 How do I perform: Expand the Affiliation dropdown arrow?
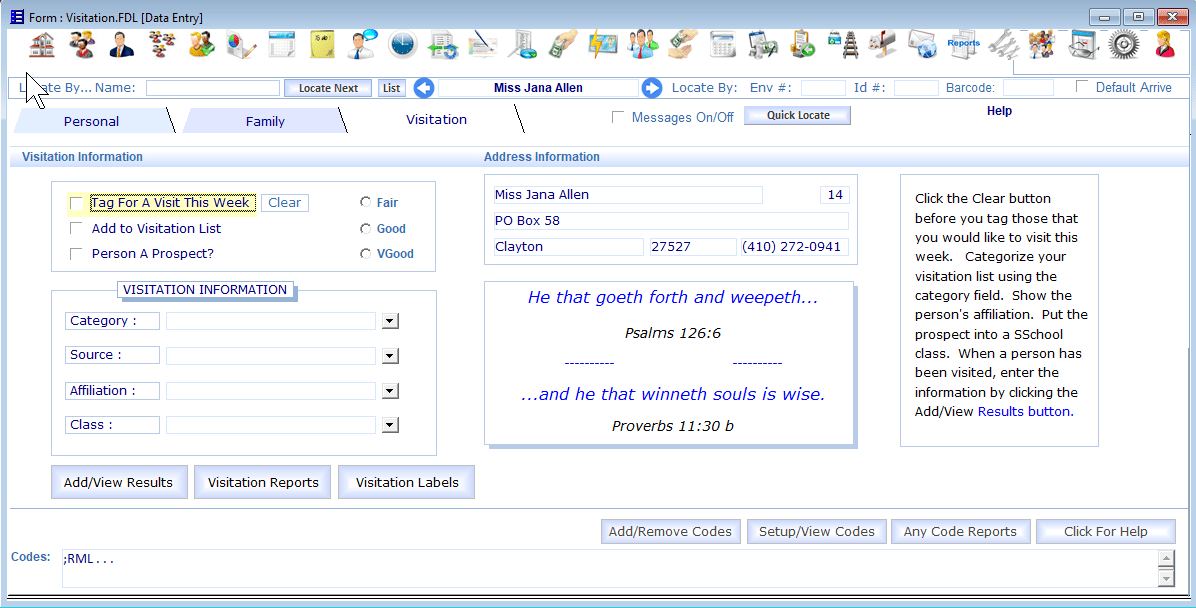point(390,391)
